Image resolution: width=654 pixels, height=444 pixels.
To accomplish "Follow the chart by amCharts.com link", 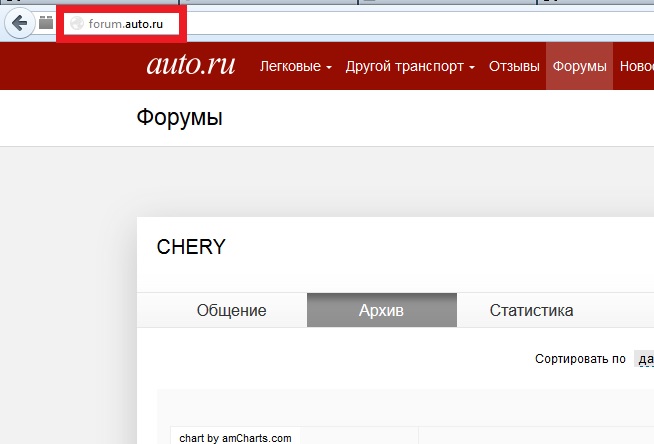I will [x=235, y=438].
